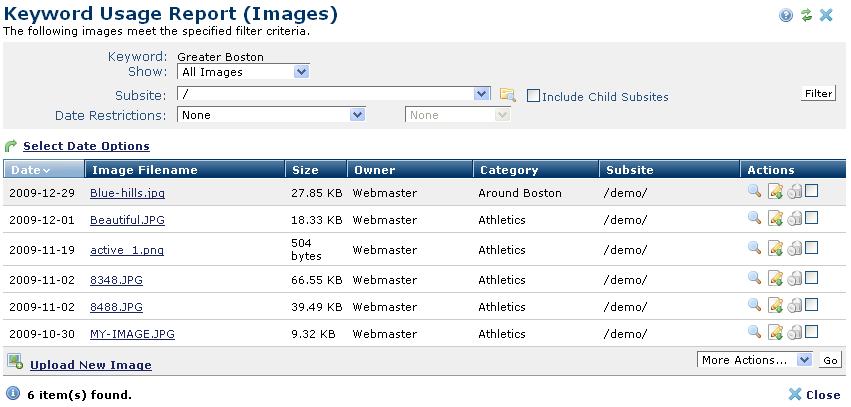Click the Subsite path input field
The image size is (851, 407).
pos(325,94)
